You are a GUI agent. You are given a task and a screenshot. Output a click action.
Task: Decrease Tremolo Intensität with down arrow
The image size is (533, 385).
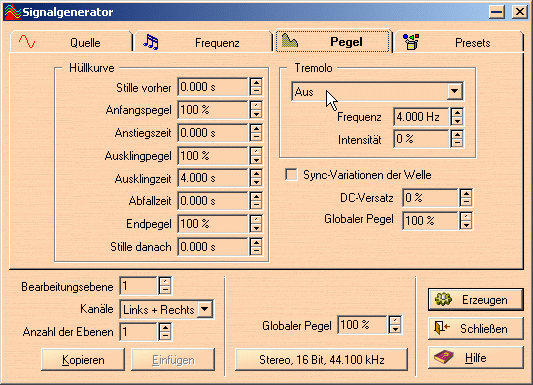(457, 143)
